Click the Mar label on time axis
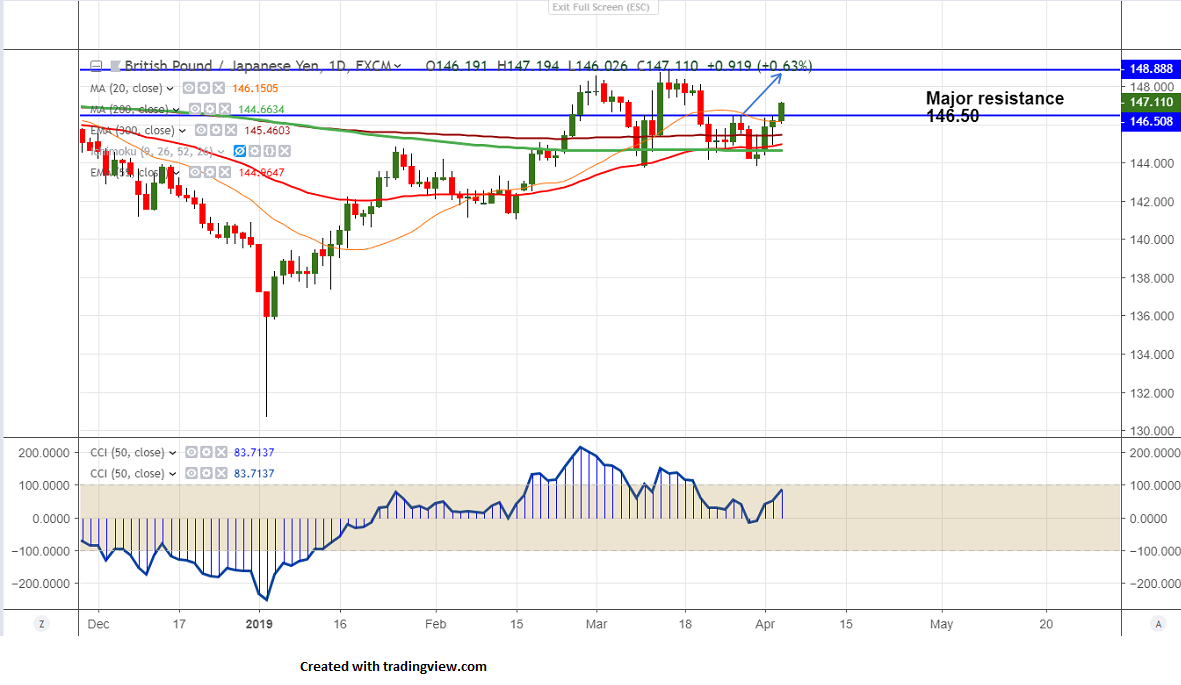 [597, 624]
